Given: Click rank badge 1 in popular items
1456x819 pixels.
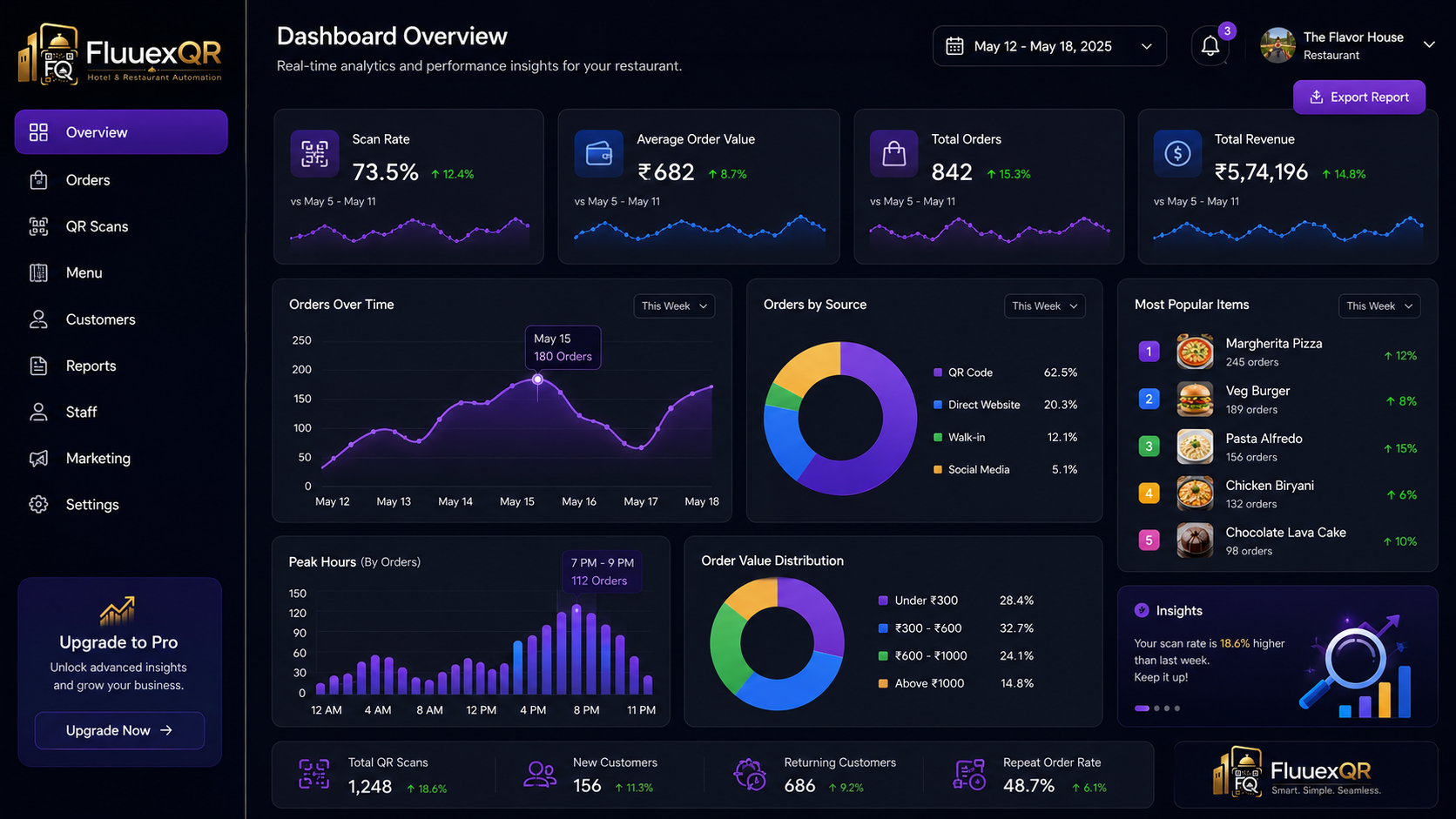Looking at the screenshot, I should click(1149, 352).
